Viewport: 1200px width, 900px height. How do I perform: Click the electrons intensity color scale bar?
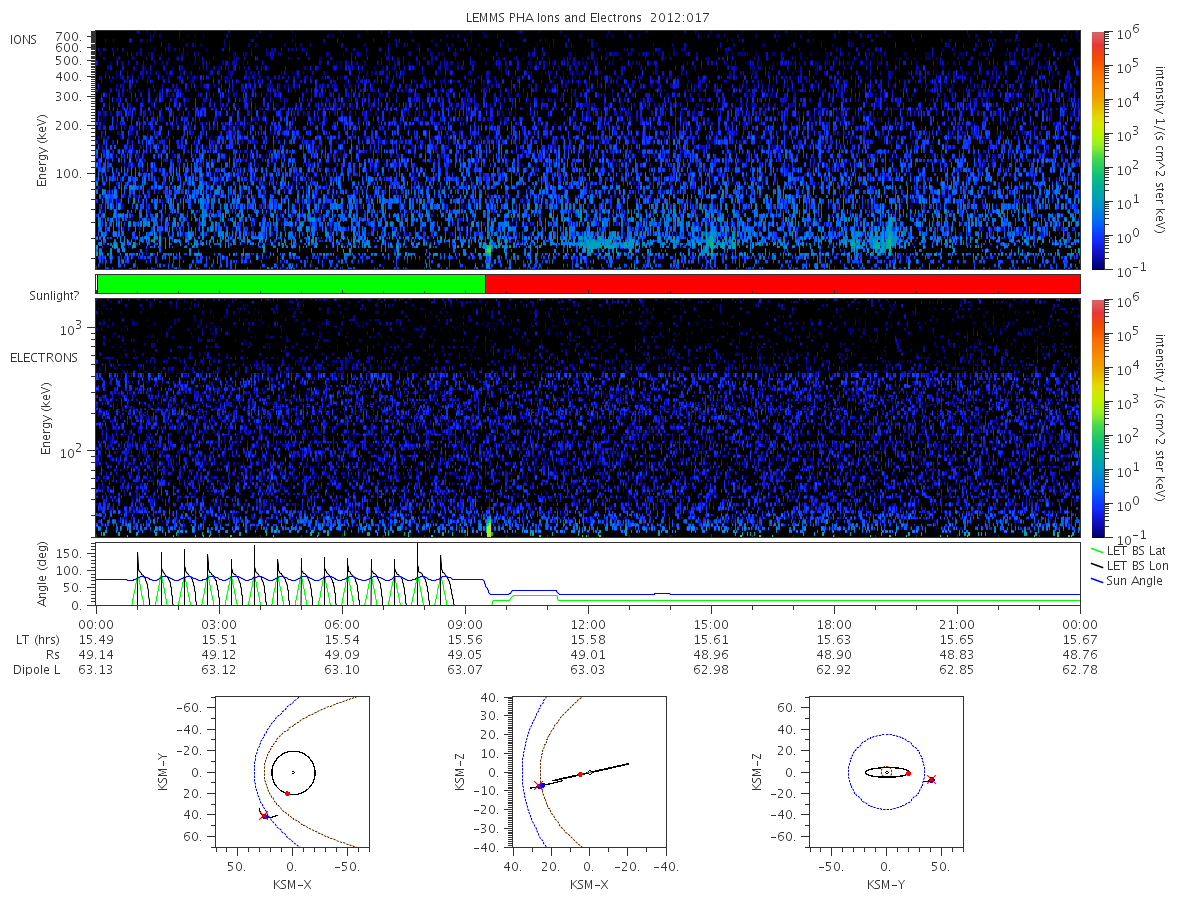[1097, 417]
